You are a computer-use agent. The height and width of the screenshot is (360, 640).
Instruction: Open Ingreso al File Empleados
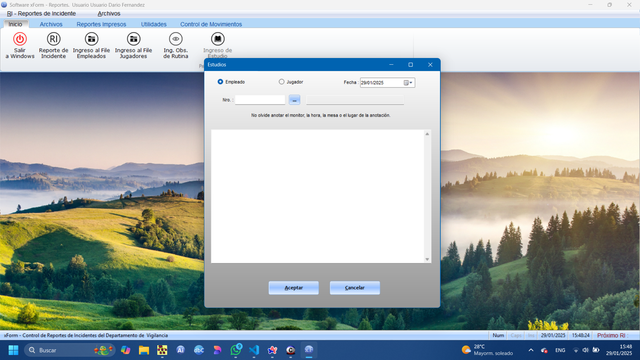pos(91,39)
